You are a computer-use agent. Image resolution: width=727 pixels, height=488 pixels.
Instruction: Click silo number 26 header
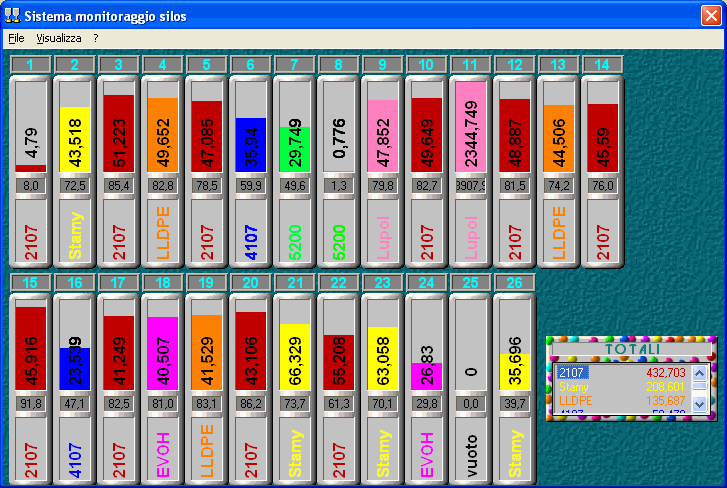click(514, 283)
